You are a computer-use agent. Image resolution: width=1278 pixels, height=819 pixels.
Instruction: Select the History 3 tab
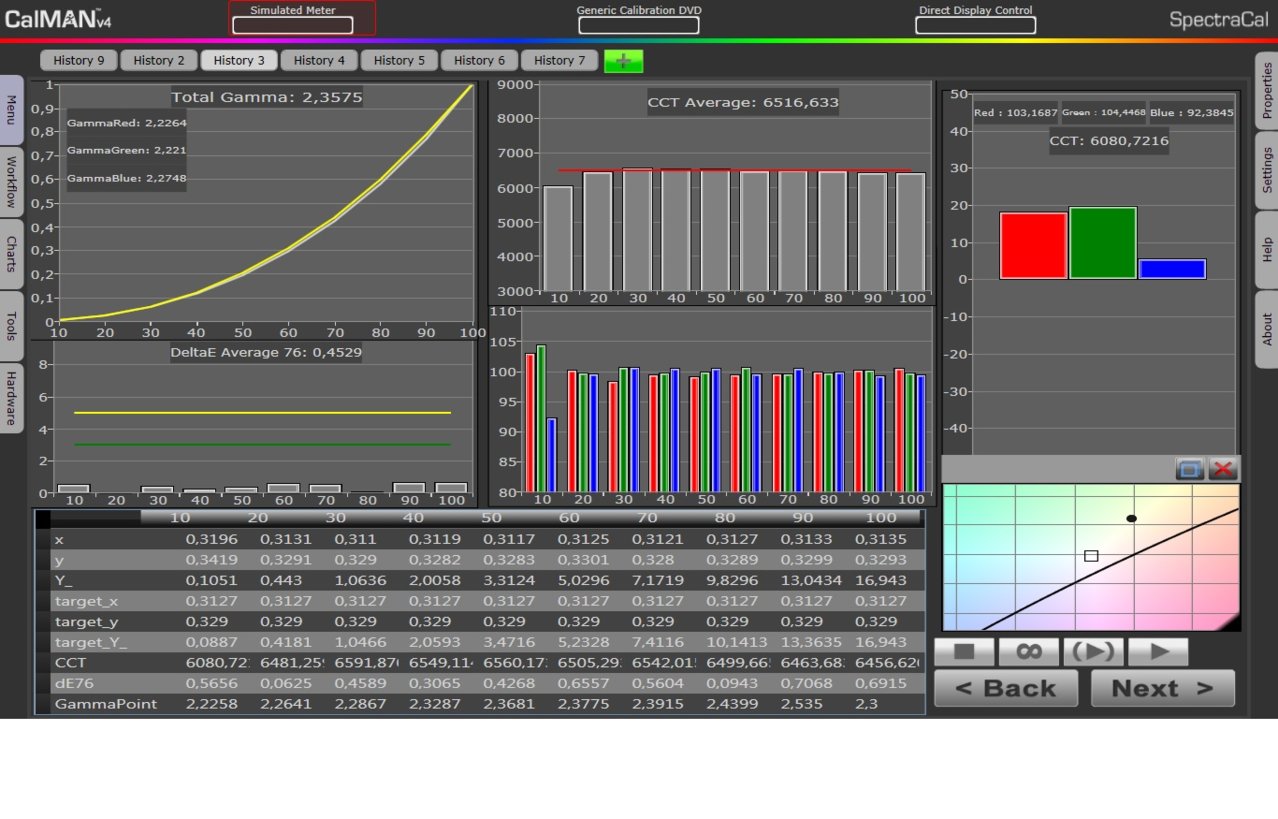point(239,60)
